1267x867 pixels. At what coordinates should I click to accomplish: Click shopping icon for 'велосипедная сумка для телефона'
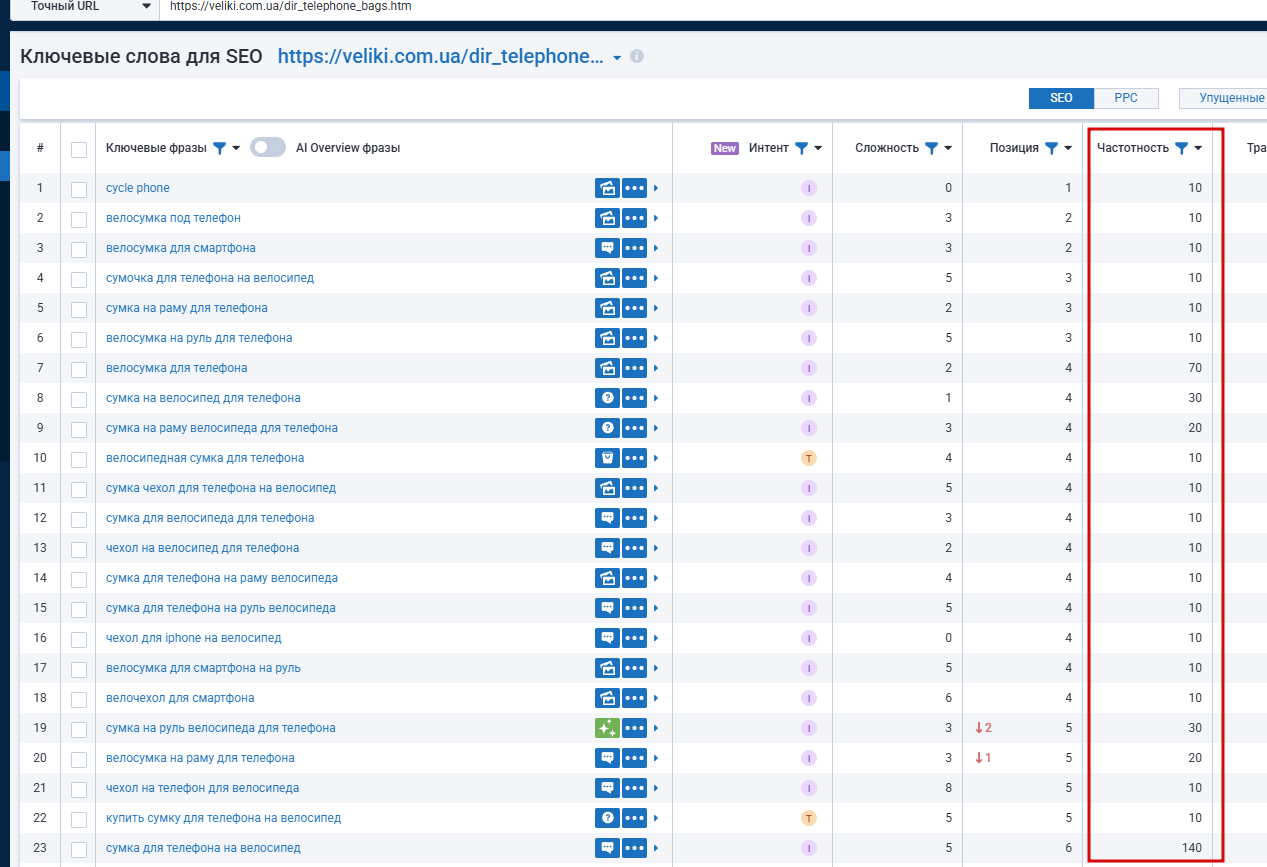tap(607, 458)
